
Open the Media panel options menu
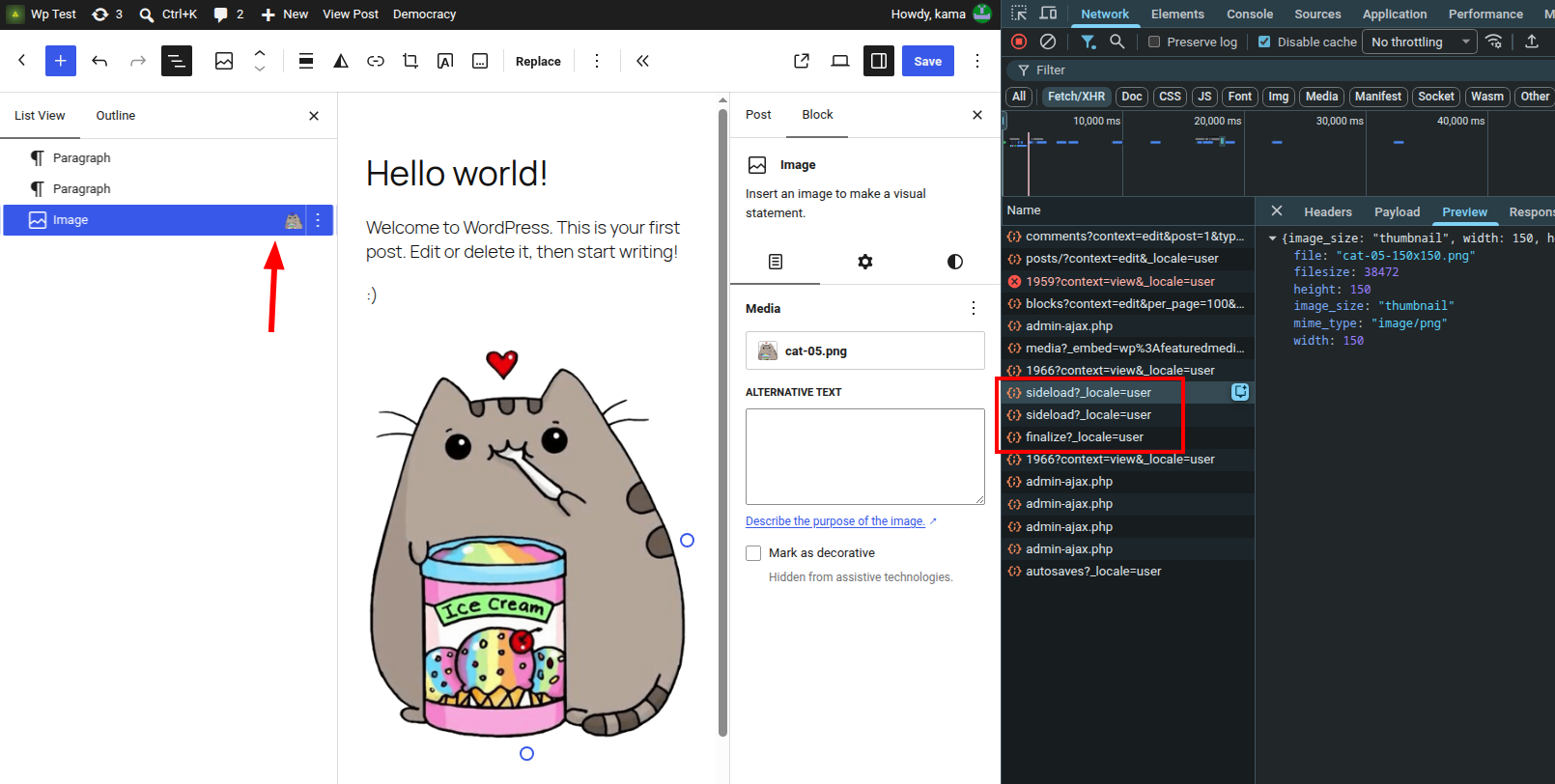974,308
